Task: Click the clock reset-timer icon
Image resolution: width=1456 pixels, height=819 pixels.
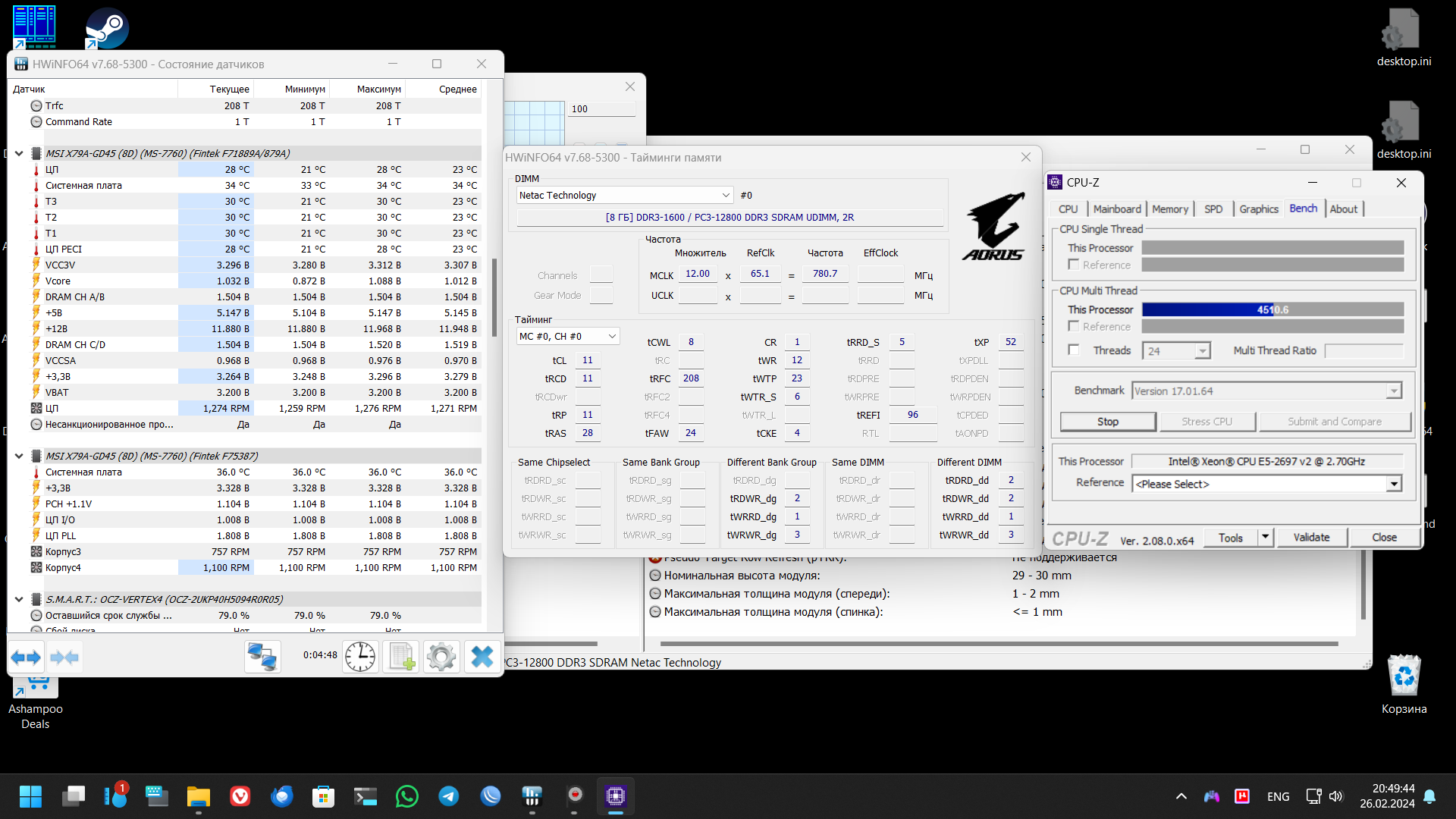Action: (x=360, y=657)
